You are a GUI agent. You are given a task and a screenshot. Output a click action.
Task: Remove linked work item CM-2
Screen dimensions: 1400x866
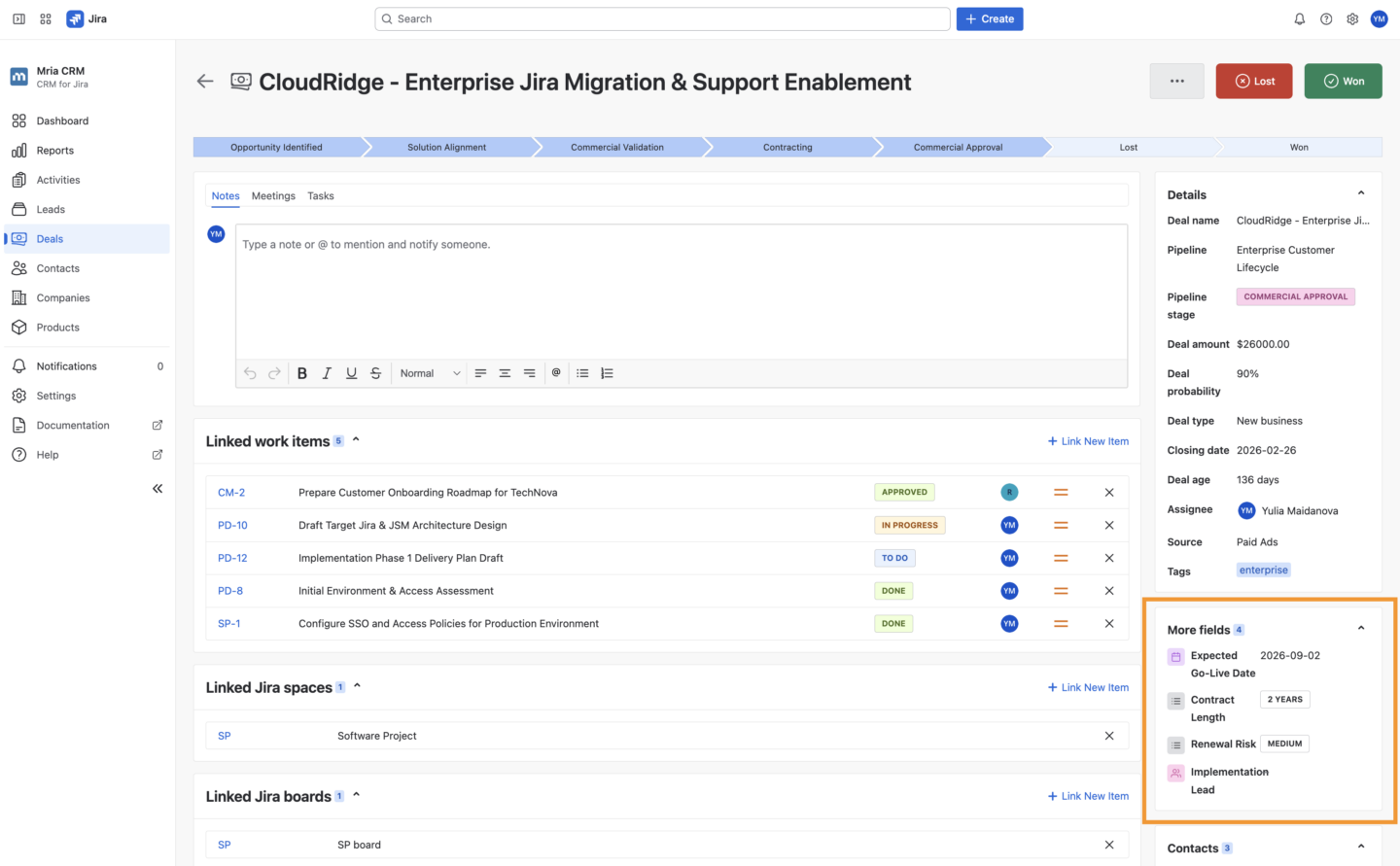[x=1109, y=493]
